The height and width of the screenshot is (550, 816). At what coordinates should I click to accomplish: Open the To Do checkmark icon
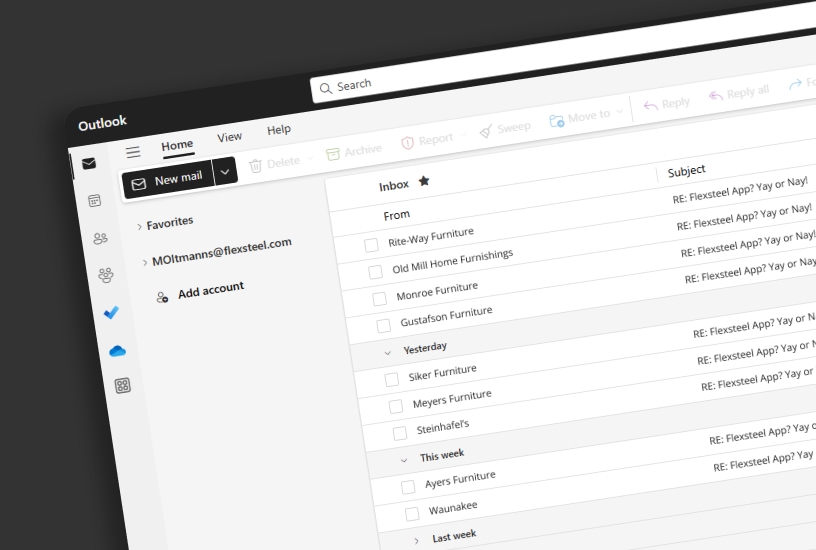pos(111,312)
